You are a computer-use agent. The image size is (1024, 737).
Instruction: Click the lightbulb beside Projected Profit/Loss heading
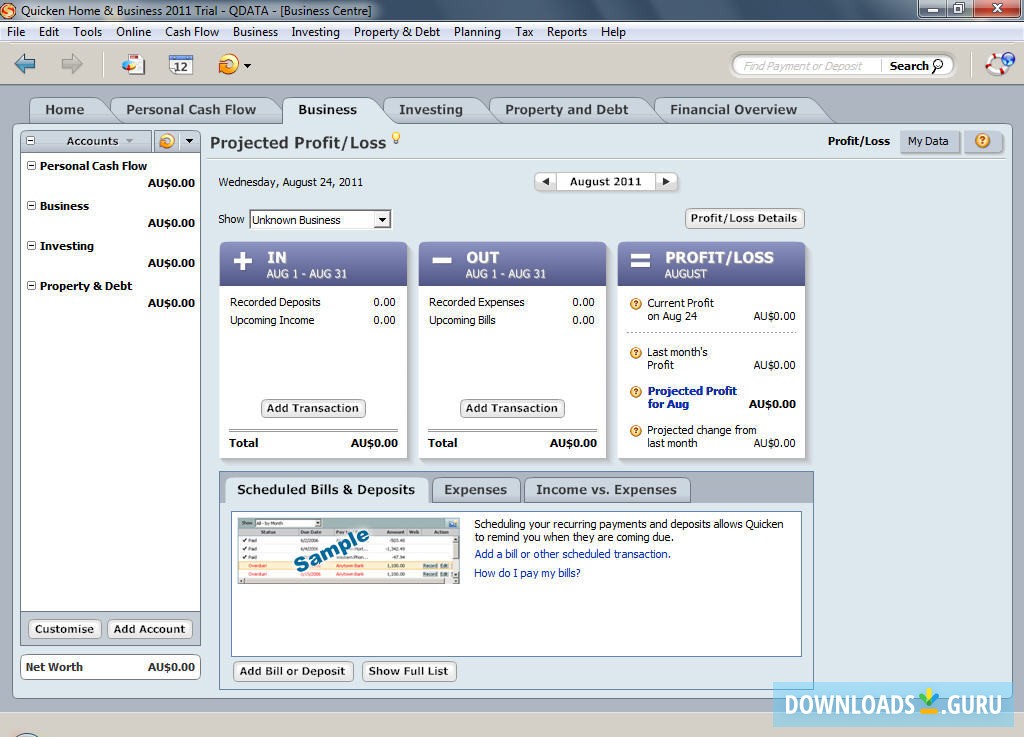397,141
